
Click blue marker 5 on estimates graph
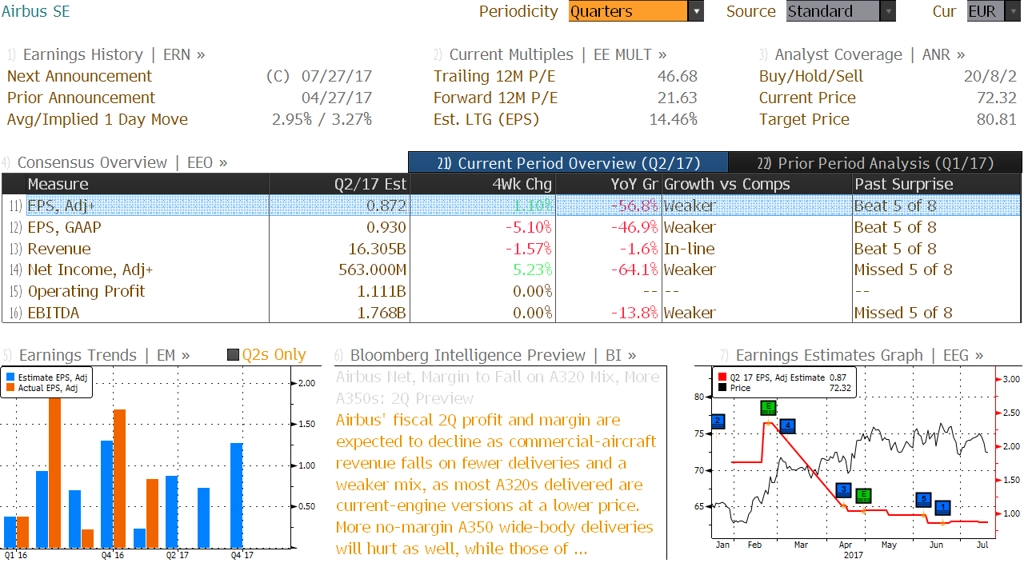(923, 500)
